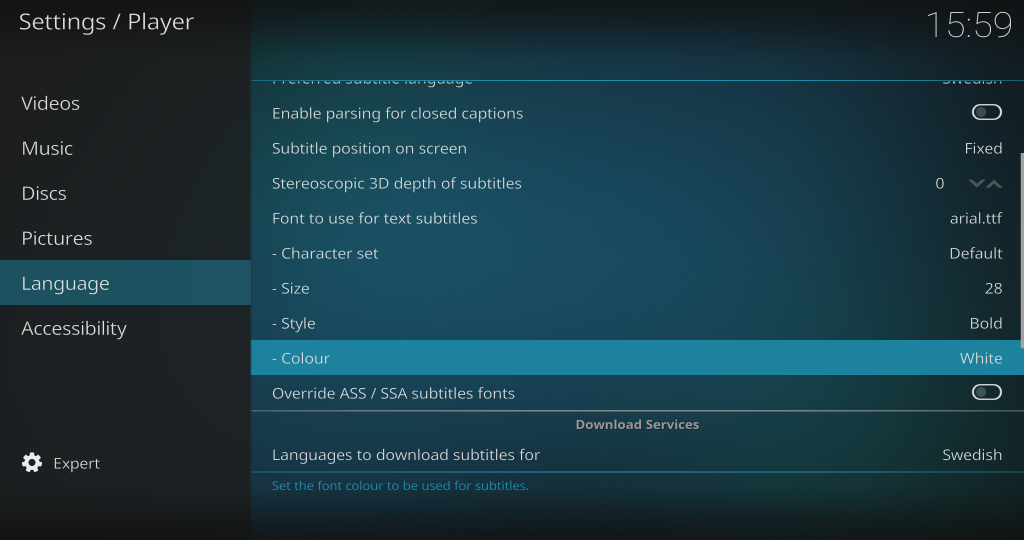Select the Language category in sidebar

point(66,283)
